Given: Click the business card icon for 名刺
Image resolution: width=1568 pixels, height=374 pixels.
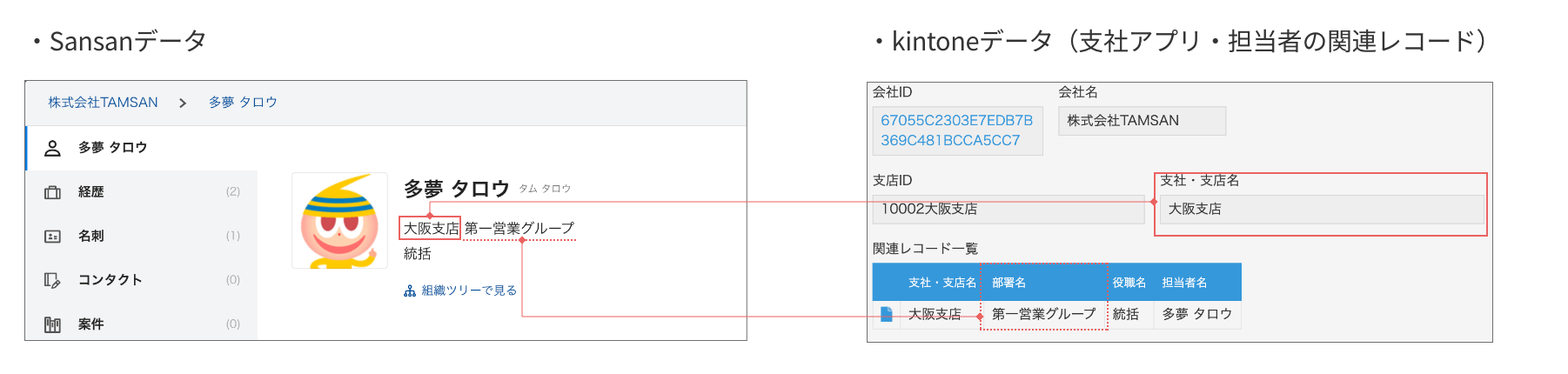Looking at the screenshot, I should click(52, 237).
